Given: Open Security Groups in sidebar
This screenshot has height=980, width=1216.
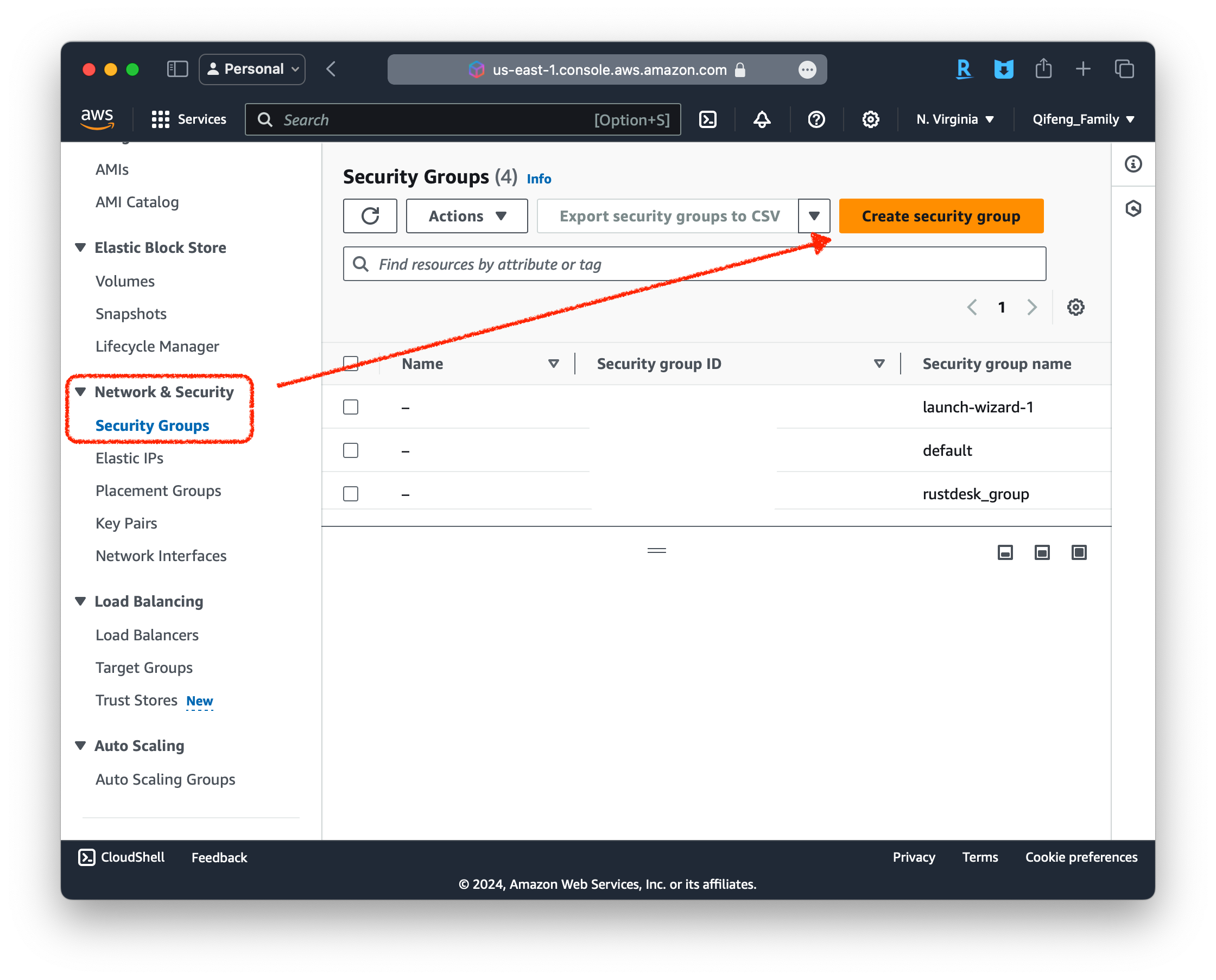Looking at the screenshot, I should click(x=152, y=425).
